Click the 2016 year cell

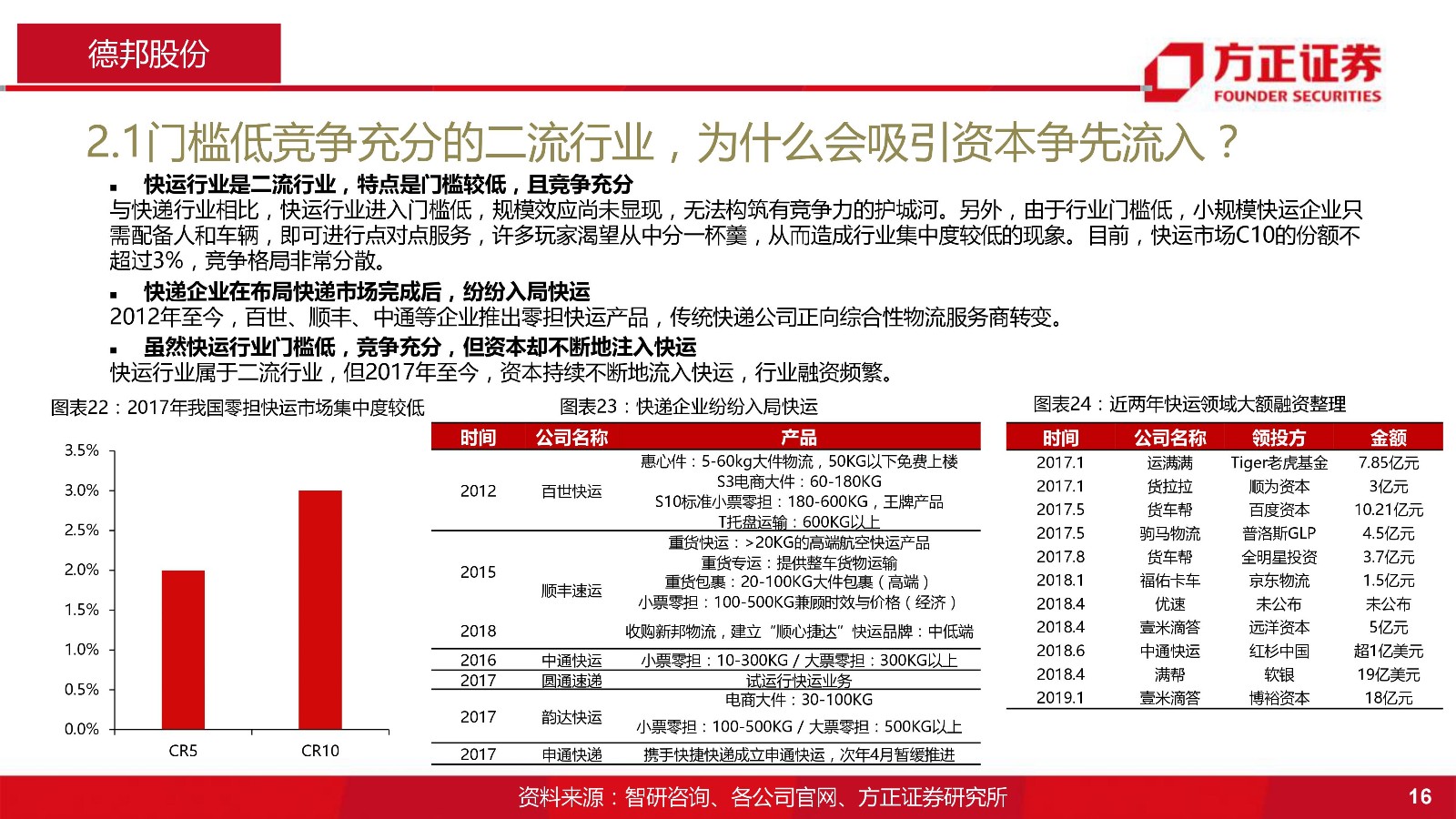tap(478, 660)
